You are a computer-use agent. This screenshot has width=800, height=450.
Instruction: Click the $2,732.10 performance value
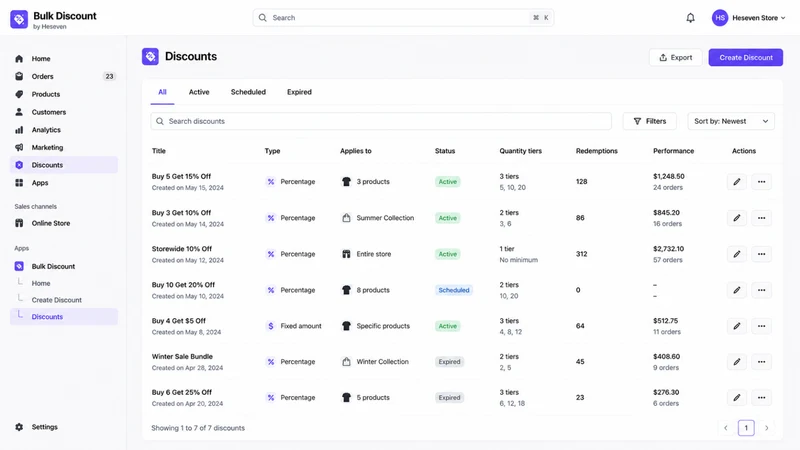(x=668, y=249)
